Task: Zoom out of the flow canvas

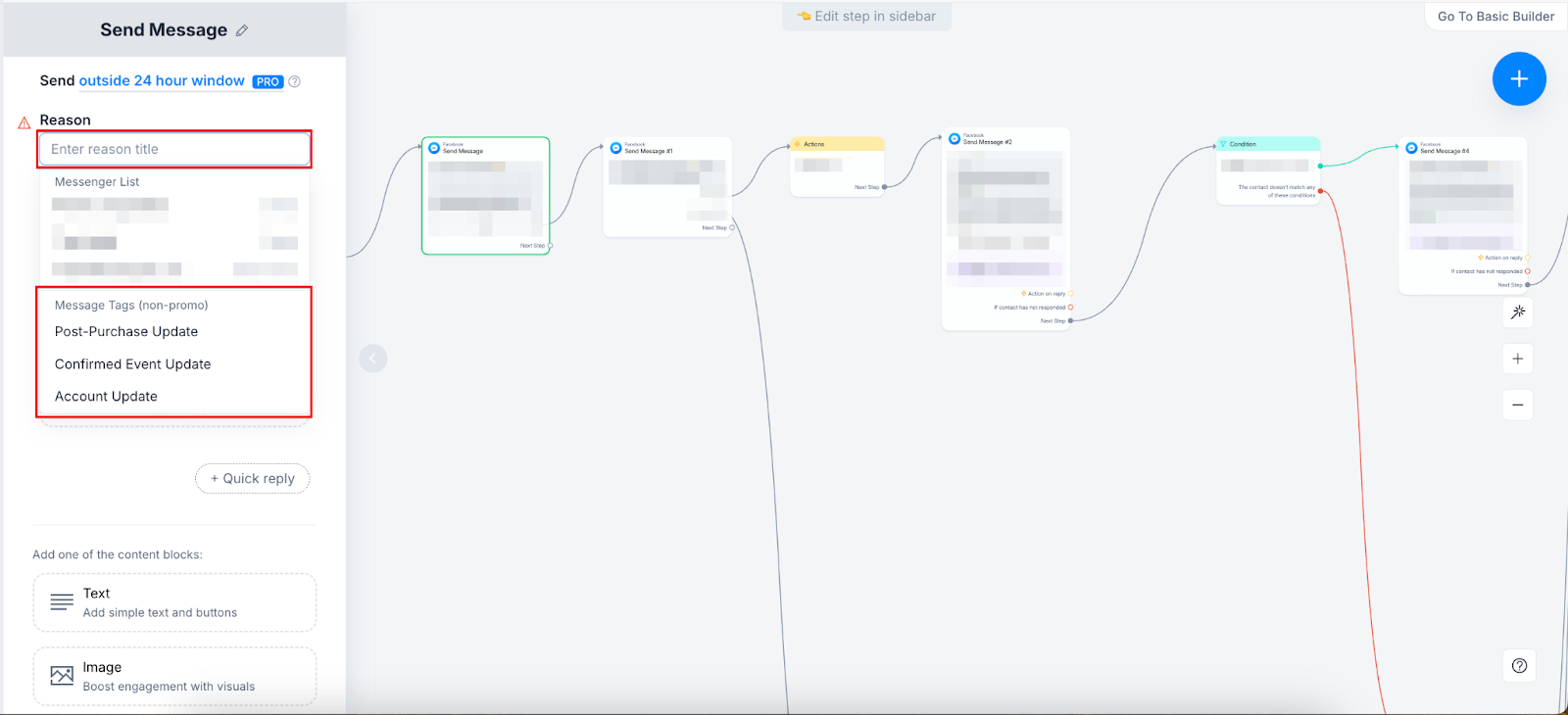Action: click(x=1517, y=405)
